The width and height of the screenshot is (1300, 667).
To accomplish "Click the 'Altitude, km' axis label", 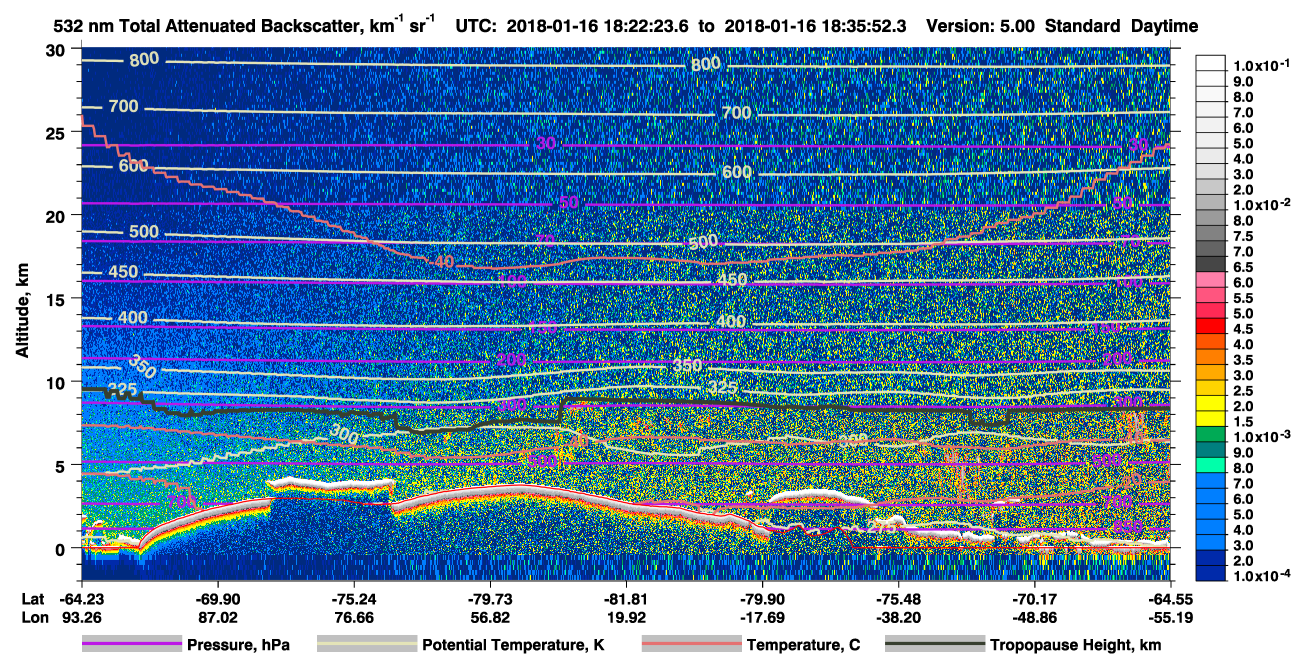I will coord(21,313).
